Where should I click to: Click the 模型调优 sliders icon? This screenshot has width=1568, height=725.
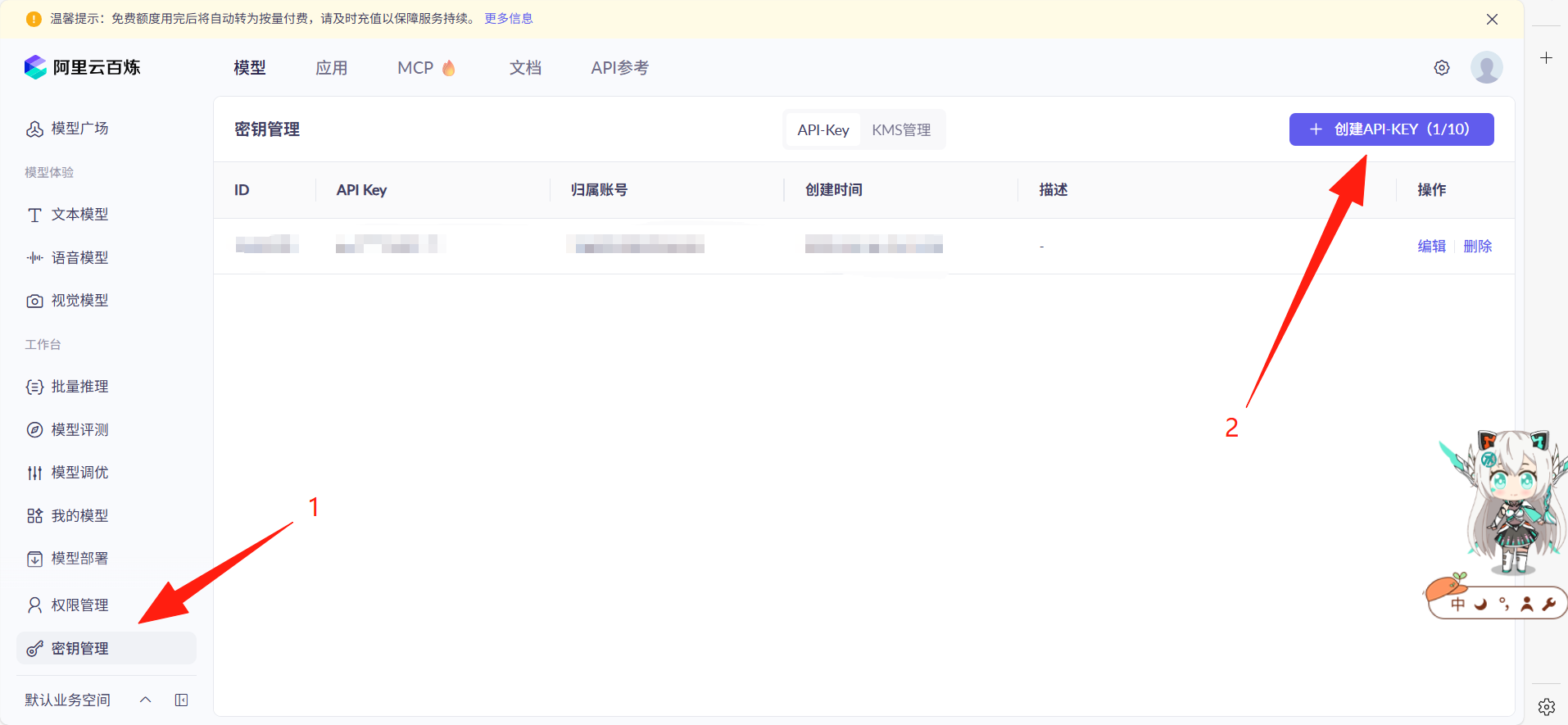[x=34, y=473]
